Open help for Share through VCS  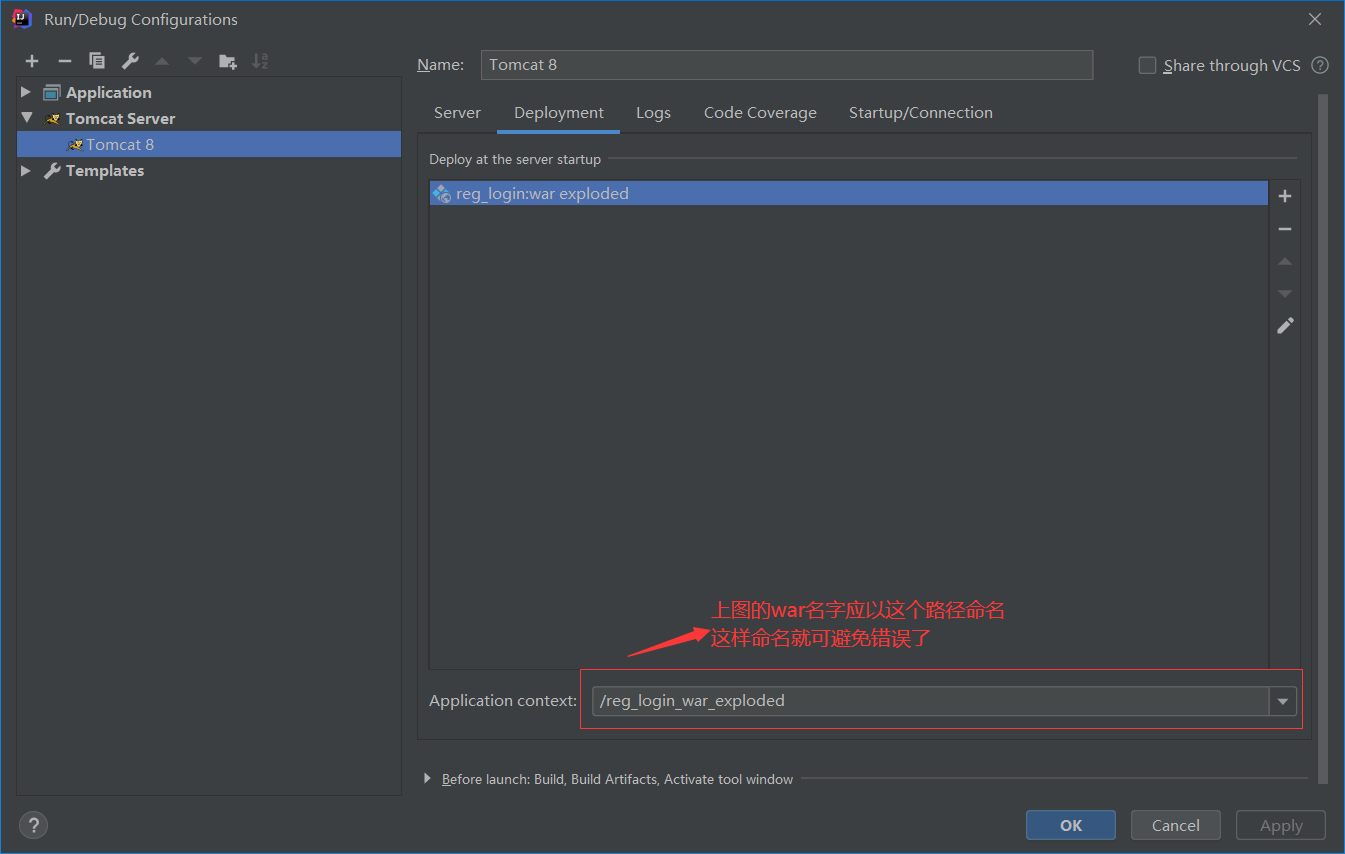tap(1320, 65)
